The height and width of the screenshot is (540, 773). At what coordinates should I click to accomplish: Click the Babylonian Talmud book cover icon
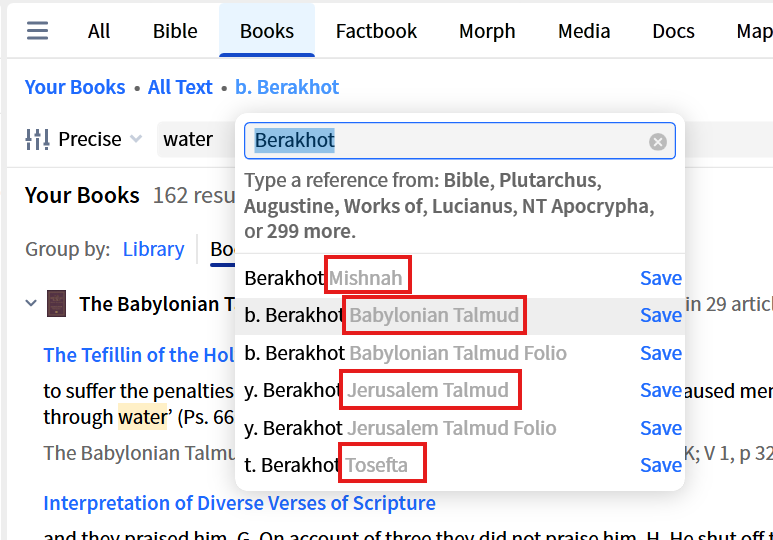(x=56, y=303)
